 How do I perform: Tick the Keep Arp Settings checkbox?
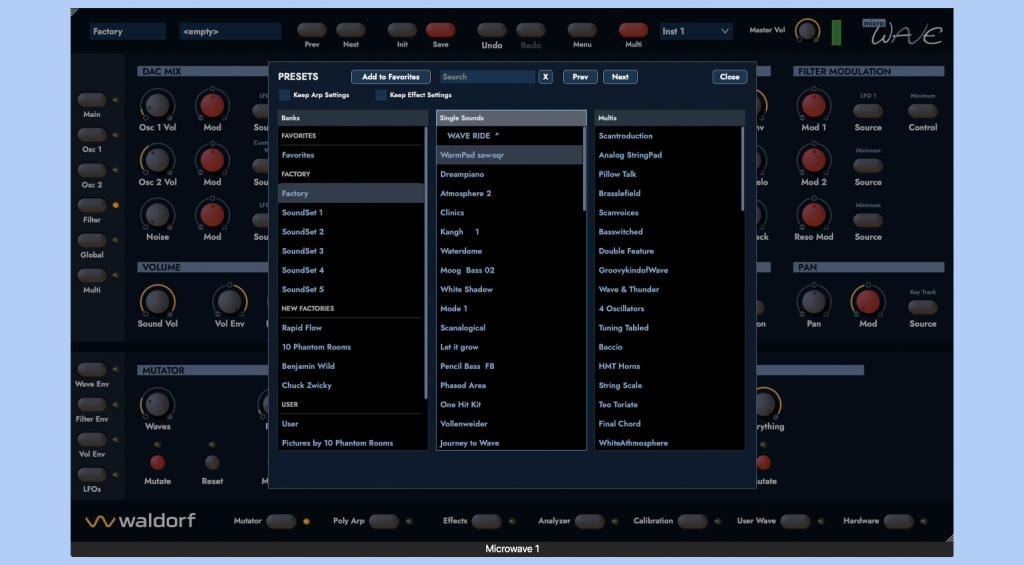(285, 95)
